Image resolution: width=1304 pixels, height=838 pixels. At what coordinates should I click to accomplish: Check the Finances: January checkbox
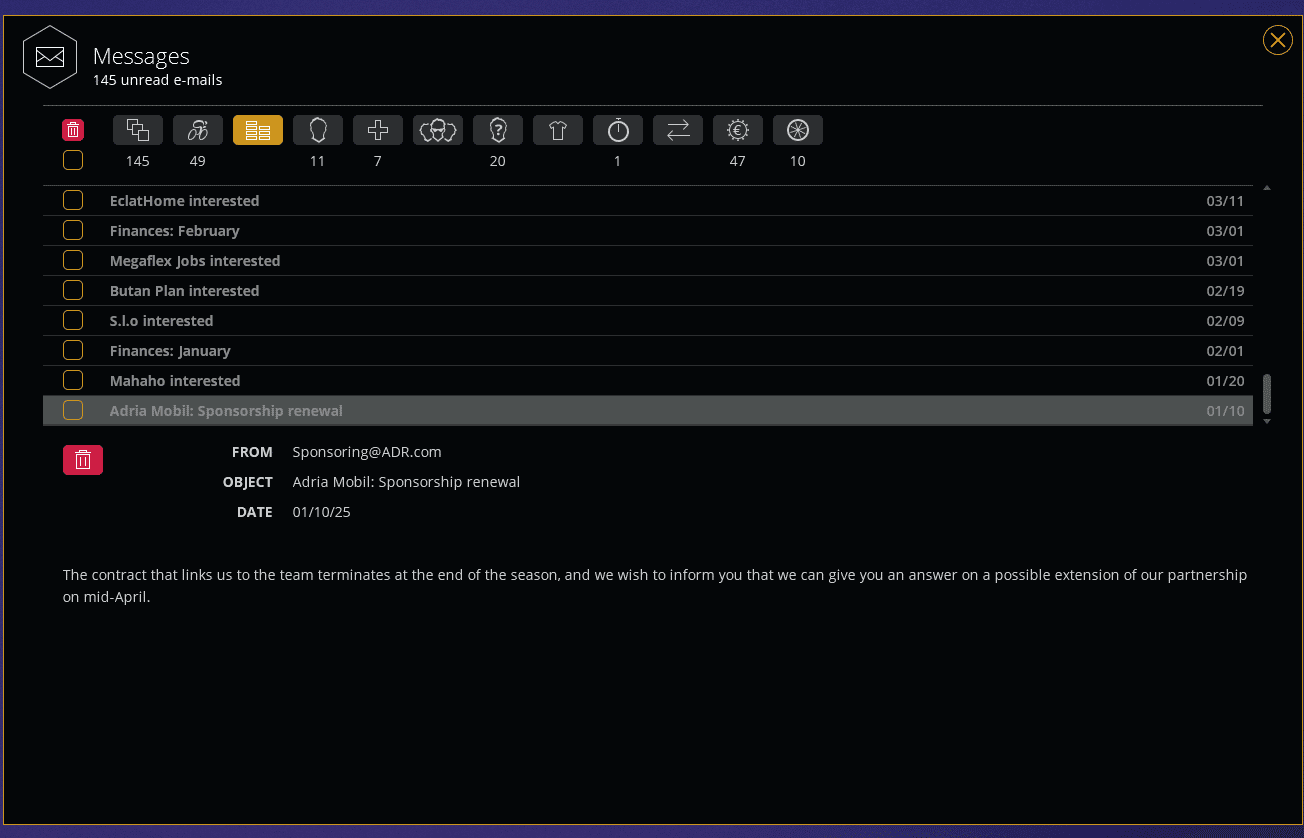(x=73, y=350)
